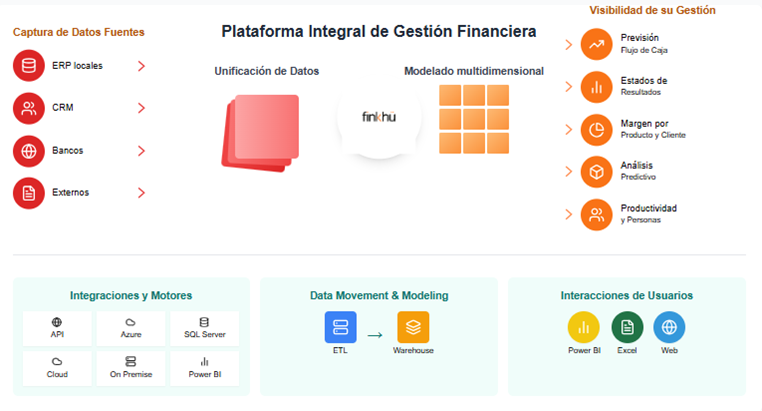762x411 pixels.
Task: Click the Bancos globe icon
Action: coord(29,151)
